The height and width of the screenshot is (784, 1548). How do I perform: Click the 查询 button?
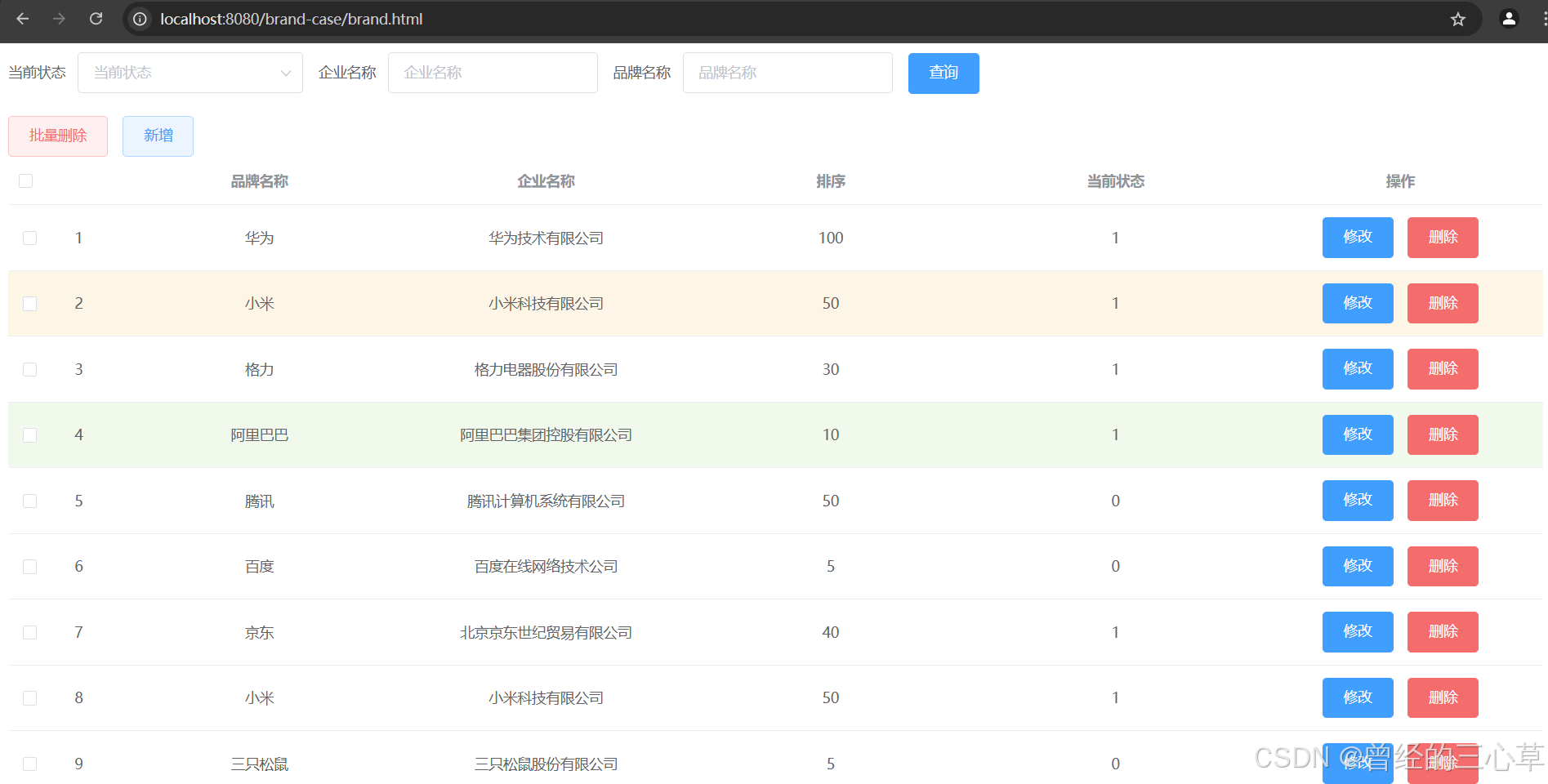click(944, 73)
